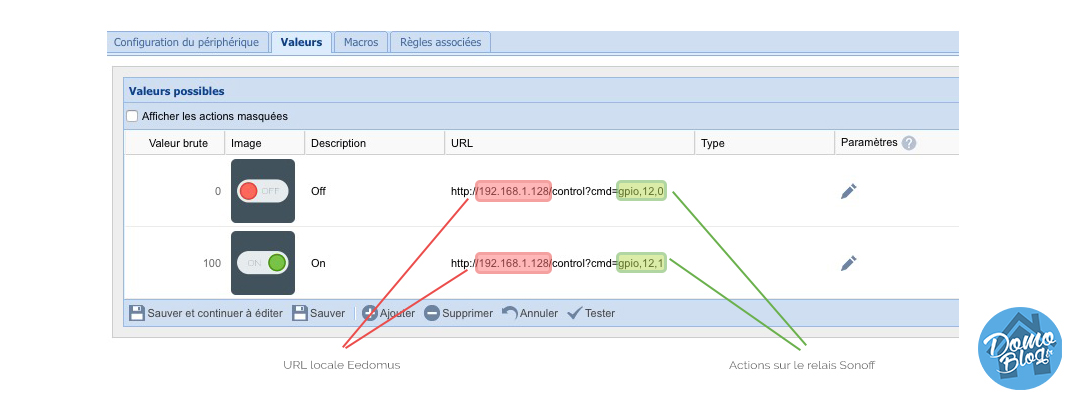Viewport: 1072px width, 402px height.
Task: Sort by Valeur brute column header
Action: tap(176, 143)
